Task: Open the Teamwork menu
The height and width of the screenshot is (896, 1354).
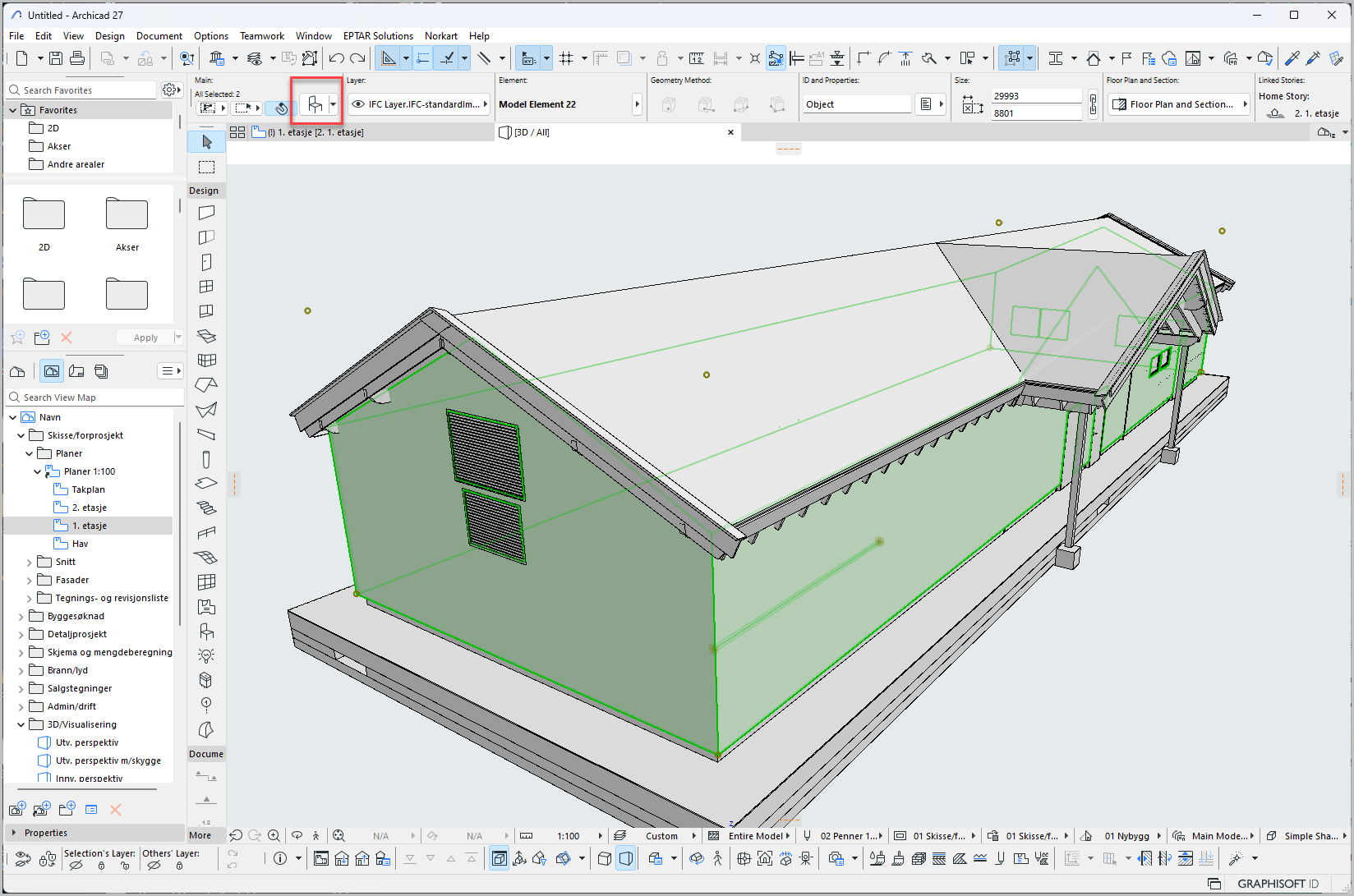Action: click(x=261, y=36)
